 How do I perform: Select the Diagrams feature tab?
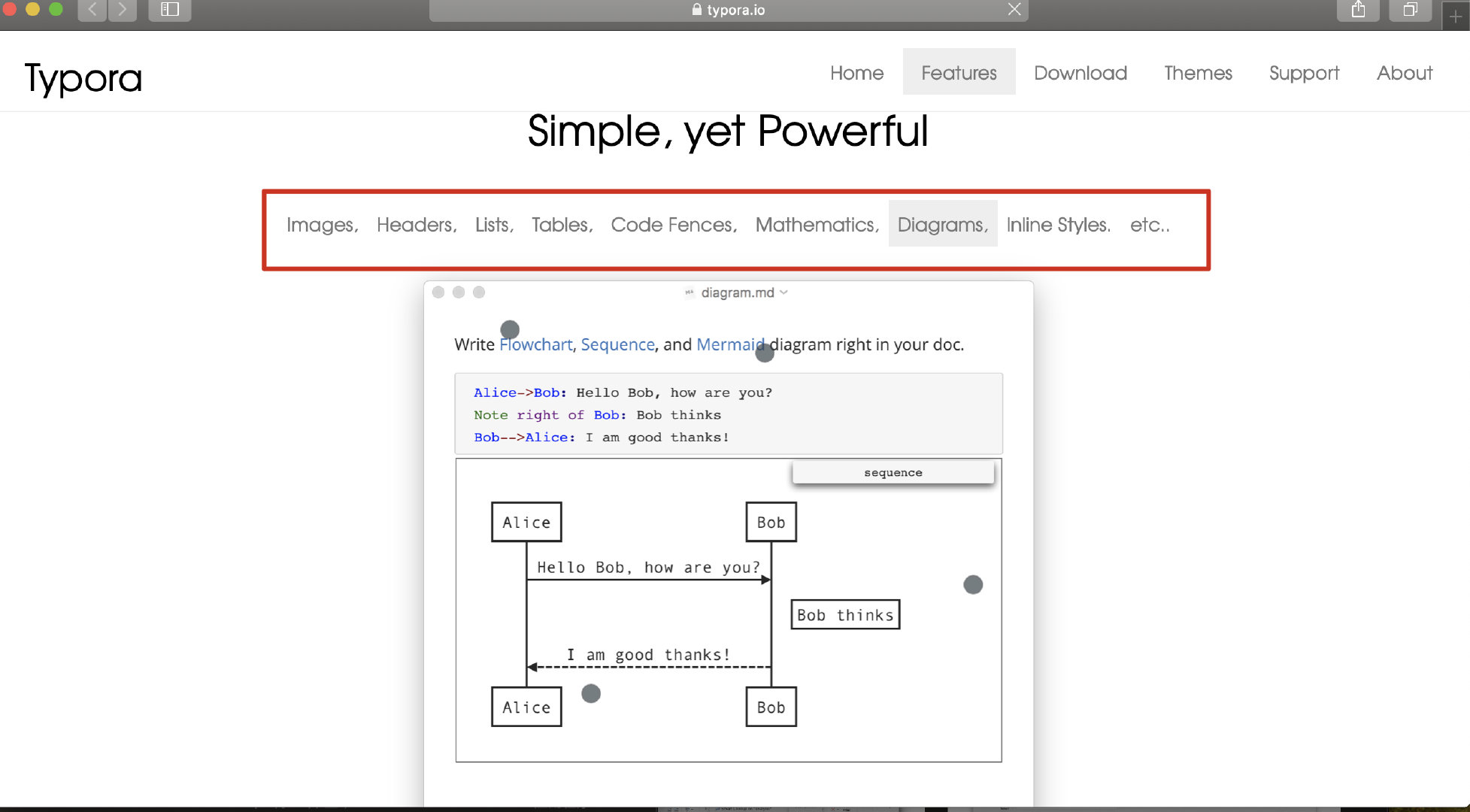943,224
